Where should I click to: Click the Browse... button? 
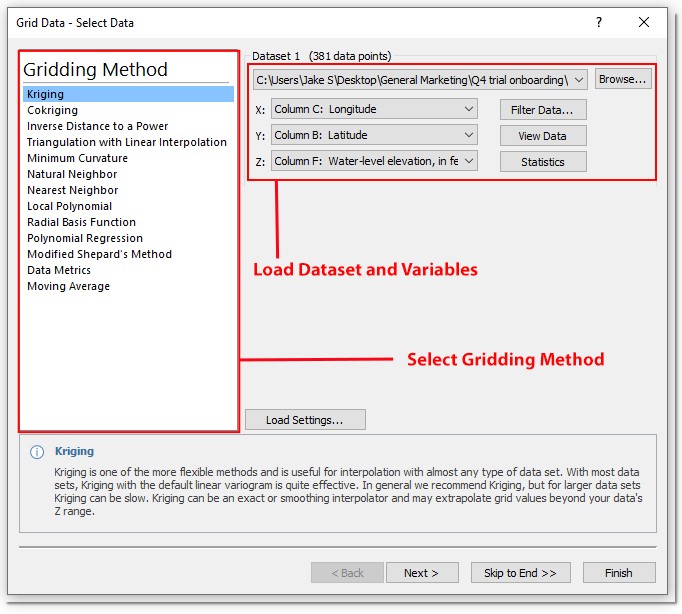pos(623,79)
